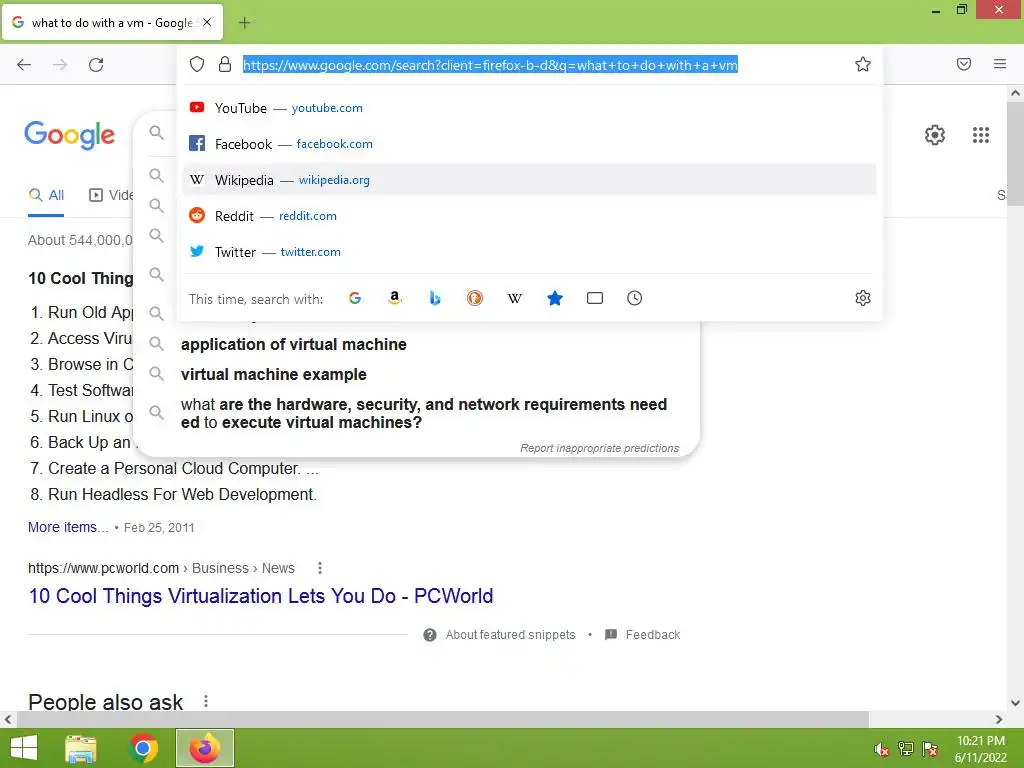Click Report inappropriate predictions link
This screenshot has height=768, width=1024.
(600, 448)
